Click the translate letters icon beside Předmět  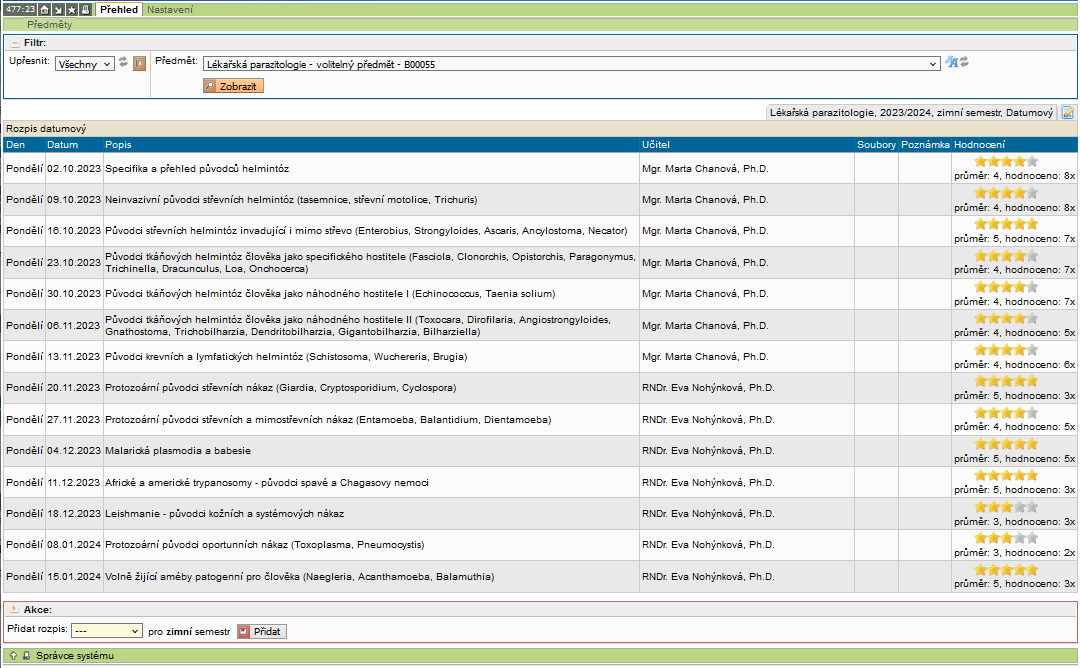[x=952, y=62]
